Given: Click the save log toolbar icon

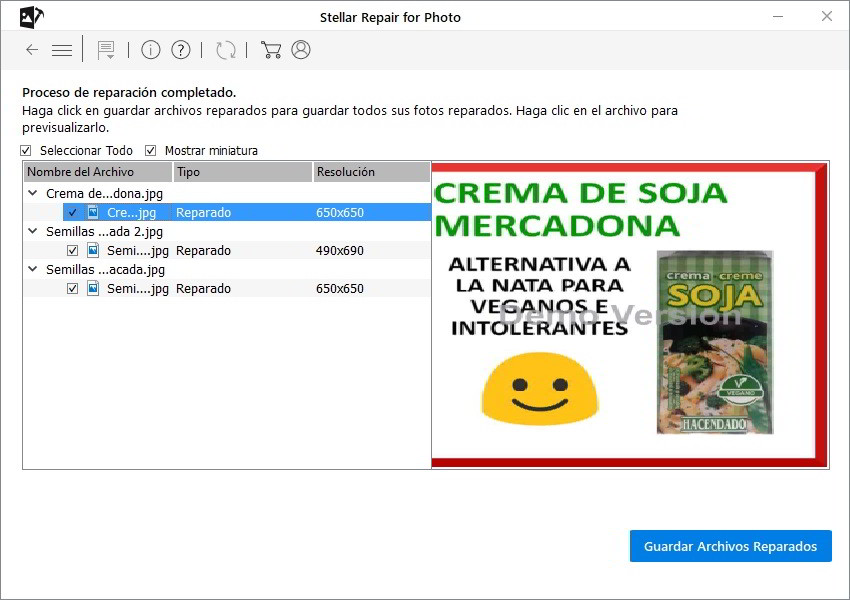Looking at the screenshot, I should tap(106, 50).
